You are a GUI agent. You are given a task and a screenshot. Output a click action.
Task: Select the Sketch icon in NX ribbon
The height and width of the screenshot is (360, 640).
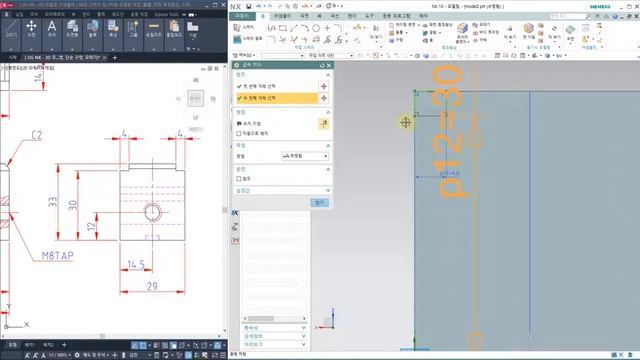(237, 27)
